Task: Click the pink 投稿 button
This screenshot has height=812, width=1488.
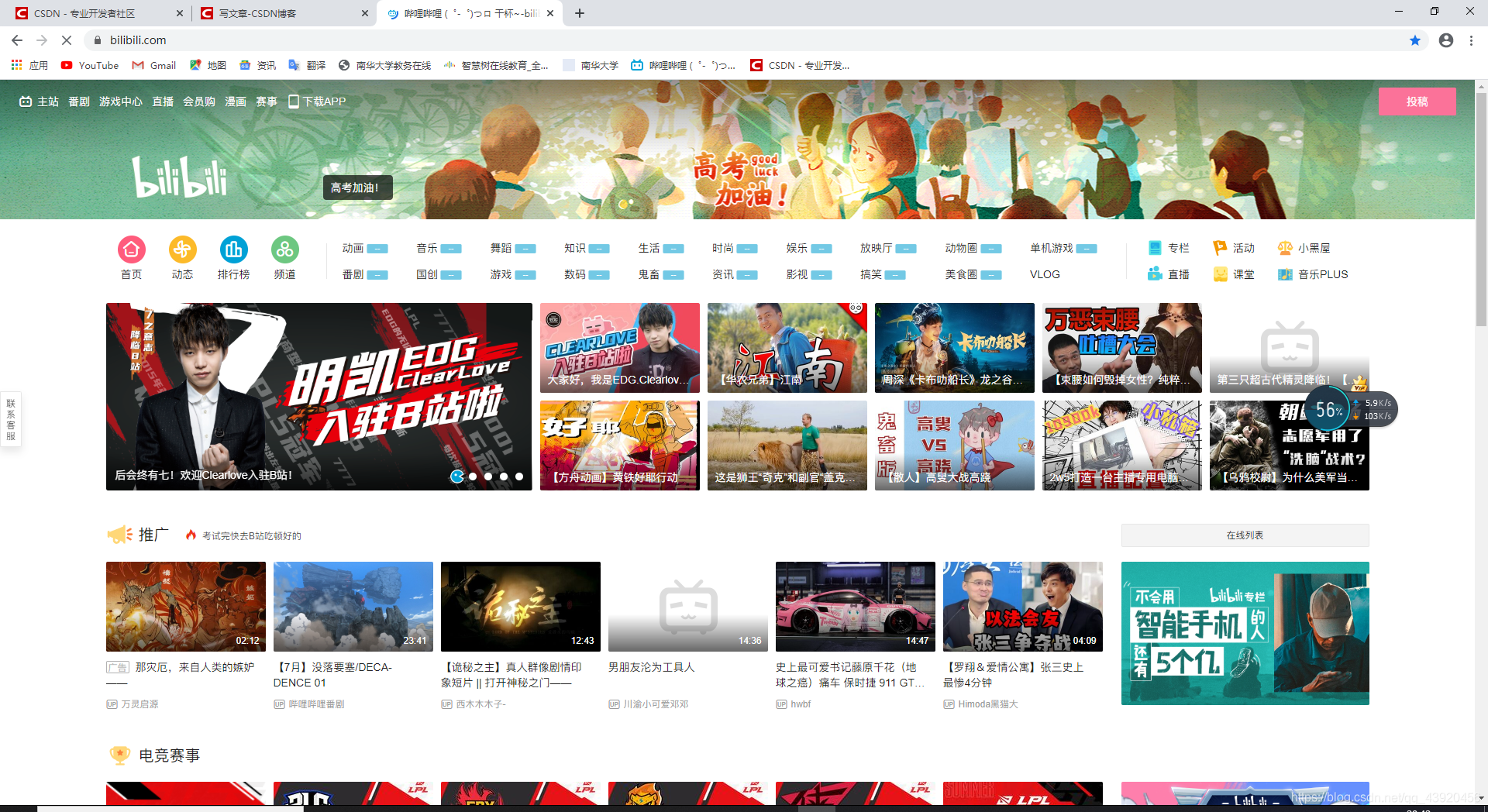Action: tap(1417, 101)
